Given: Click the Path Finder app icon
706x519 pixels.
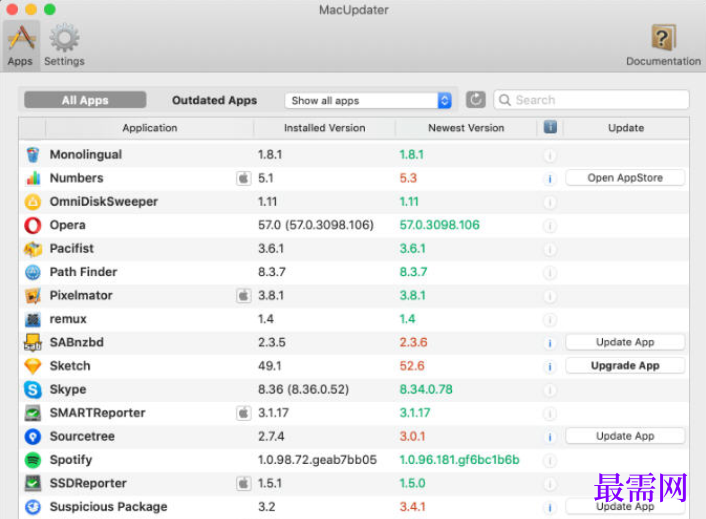Looking at the screenshot, I should pyautogui.click(x=33, y=272).
